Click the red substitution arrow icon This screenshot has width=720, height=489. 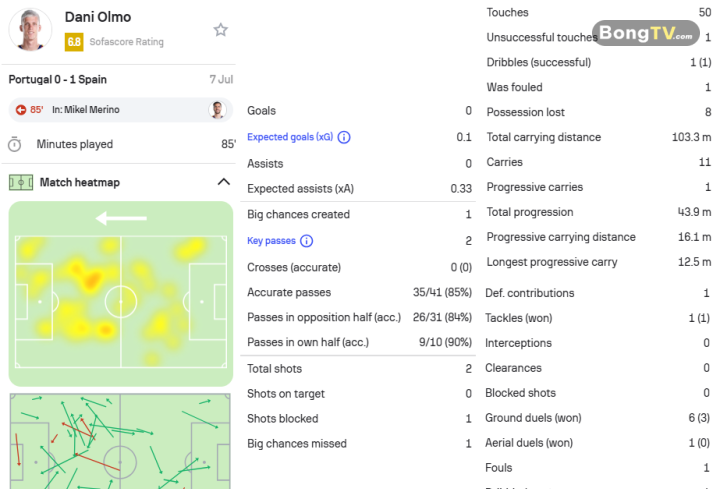point(21,110)
